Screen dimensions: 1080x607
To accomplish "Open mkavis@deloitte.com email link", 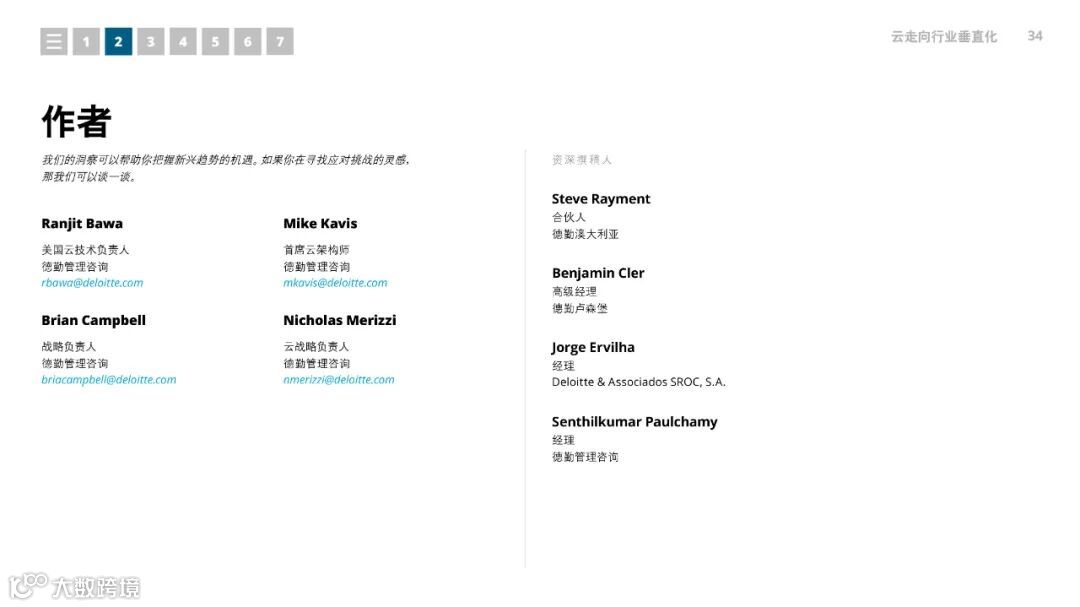I will 335,282.
